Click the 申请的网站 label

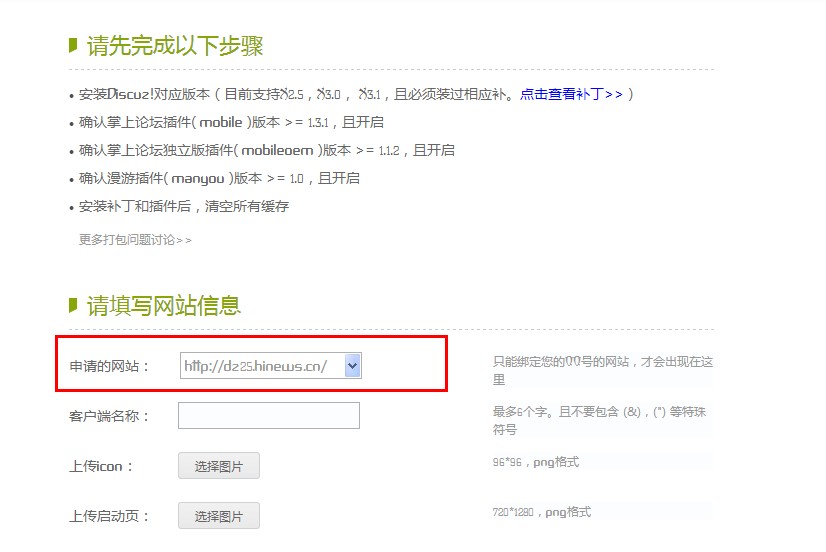(110, 366)
